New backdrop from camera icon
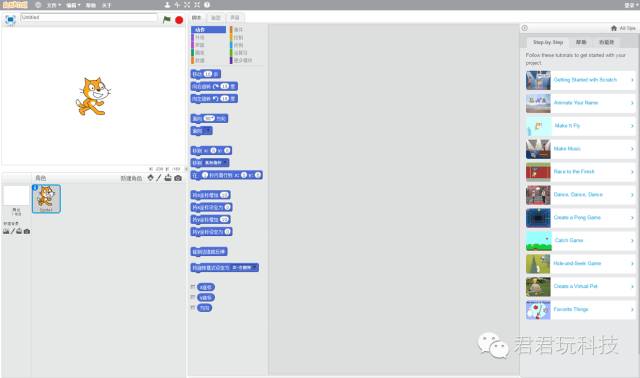 pyautogui.click(x=27, y=231)
